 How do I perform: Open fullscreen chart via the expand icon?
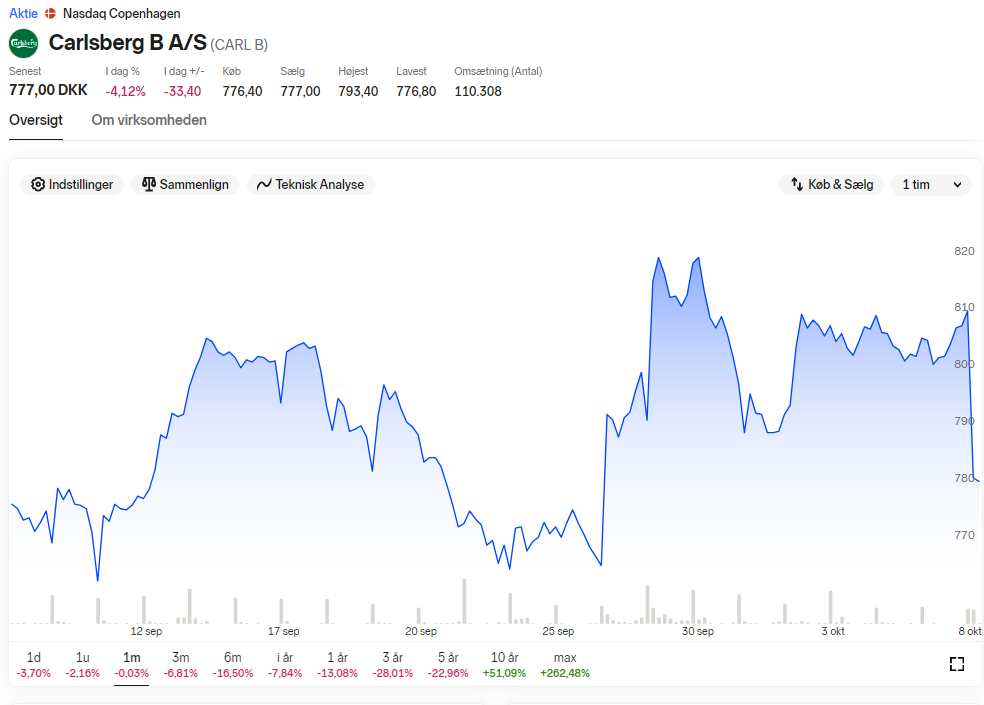(956, 664)
